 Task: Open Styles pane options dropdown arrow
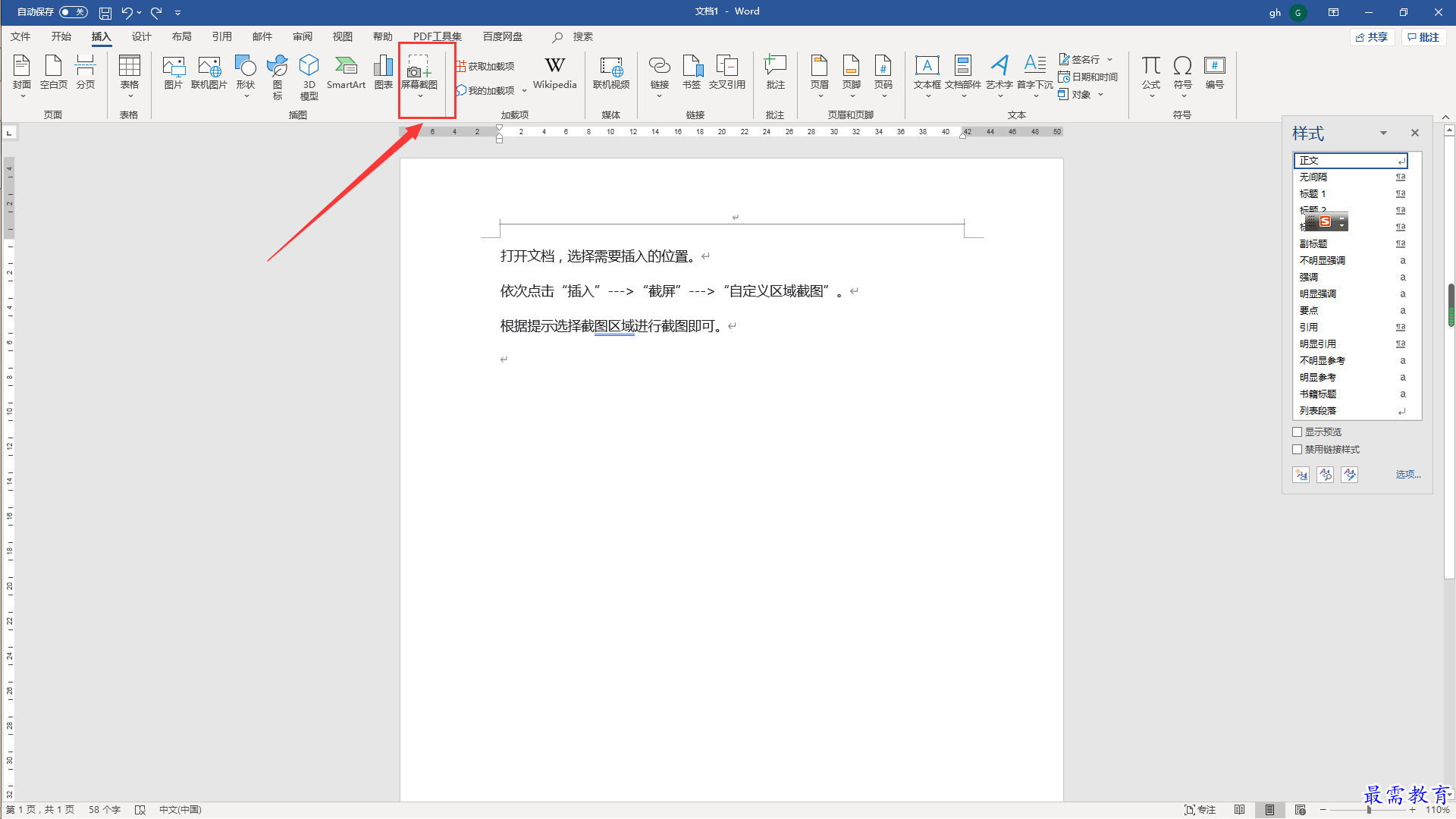1383,133
